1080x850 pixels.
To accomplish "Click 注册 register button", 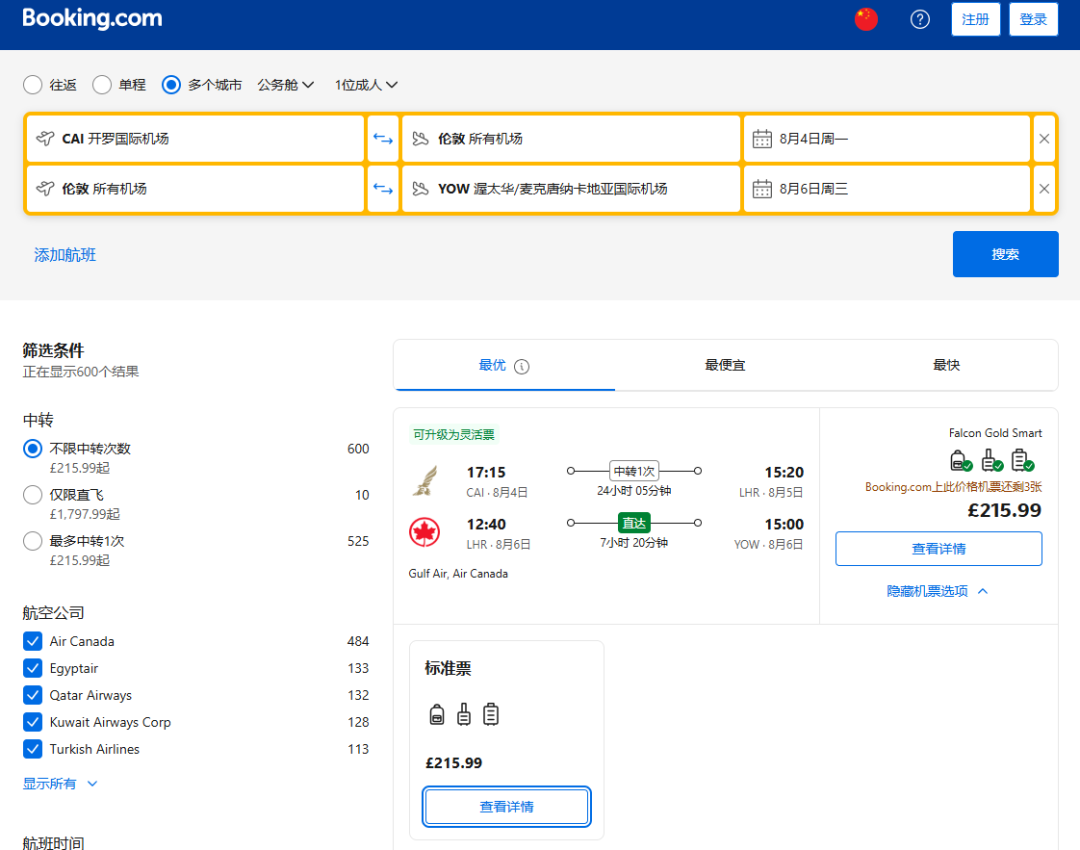I will pos(975,19).
